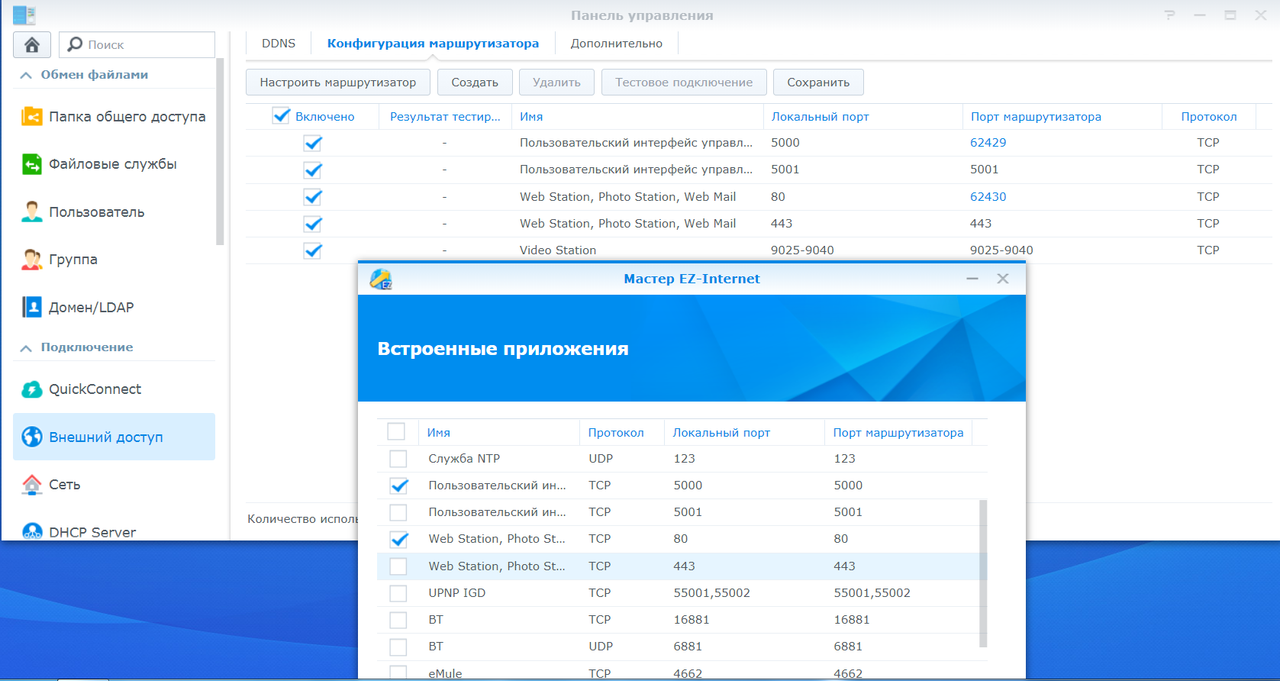
Task: Select the Group icon in sidebar
Action: point(32,259)
